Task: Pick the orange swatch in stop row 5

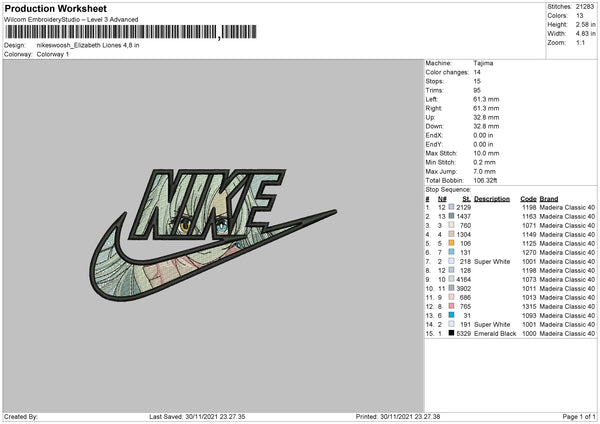Action: [x=452, y=243]
